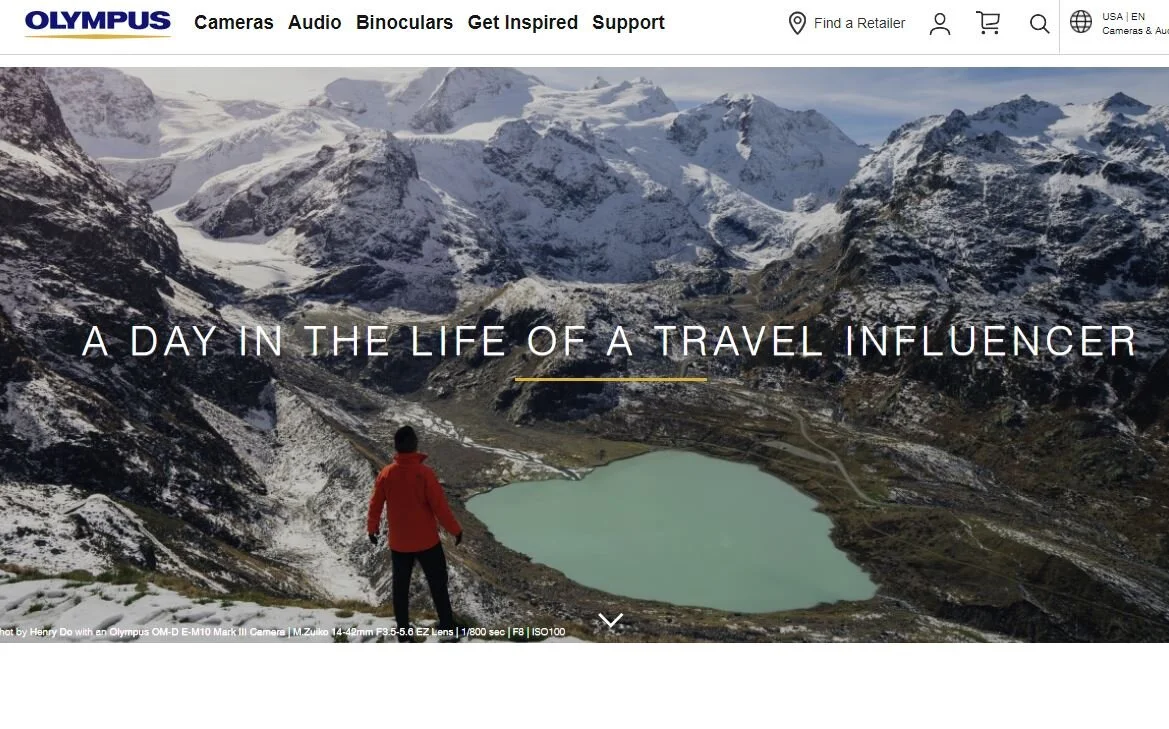This screenshot has width=1169, height=729.
Task: Open the user account icon
Action: pyautogui.click(x=940, y=24)
